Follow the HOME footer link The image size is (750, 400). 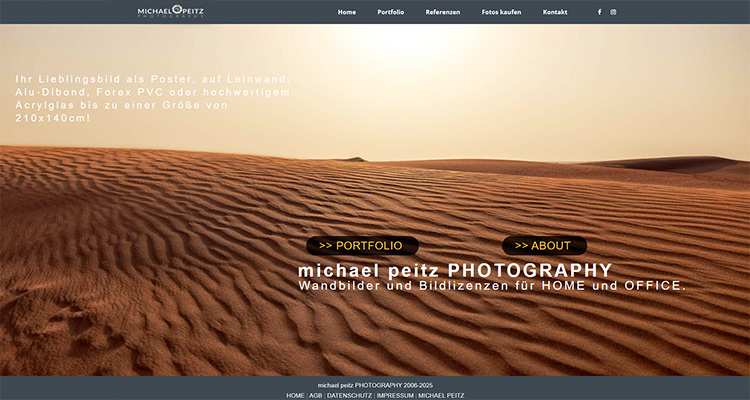295,396
